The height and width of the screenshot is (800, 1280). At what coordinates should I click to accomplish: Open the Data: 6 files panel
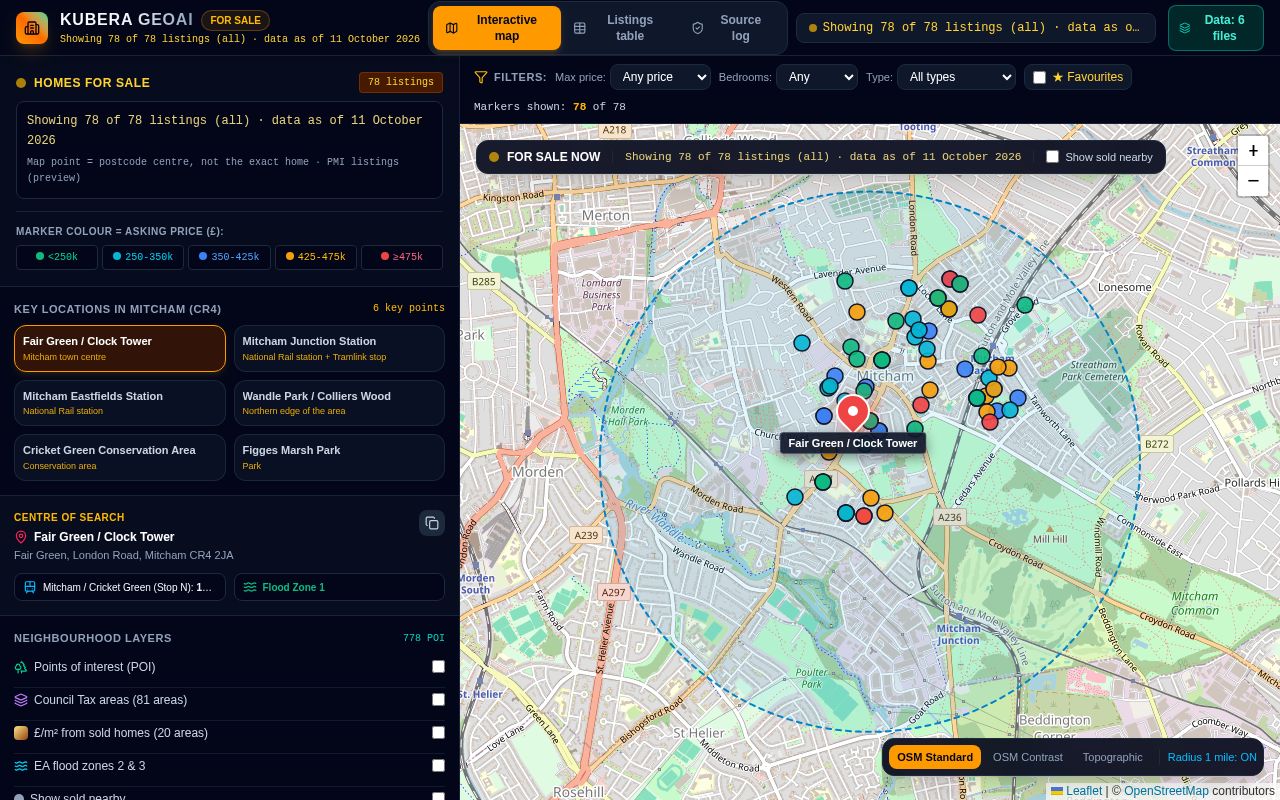click(1216, 28)
